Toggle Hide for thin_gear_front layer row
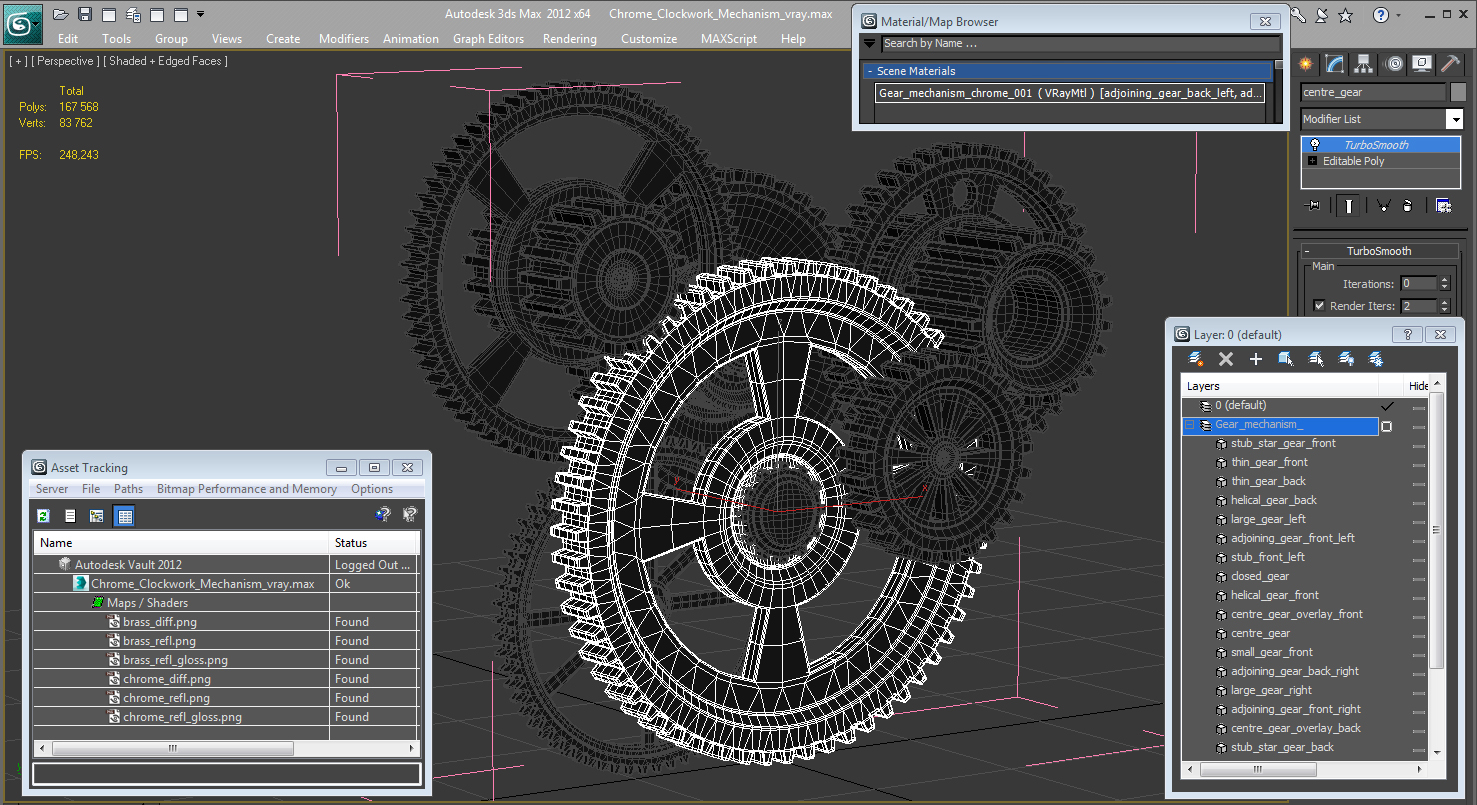 pos(1419,463)
